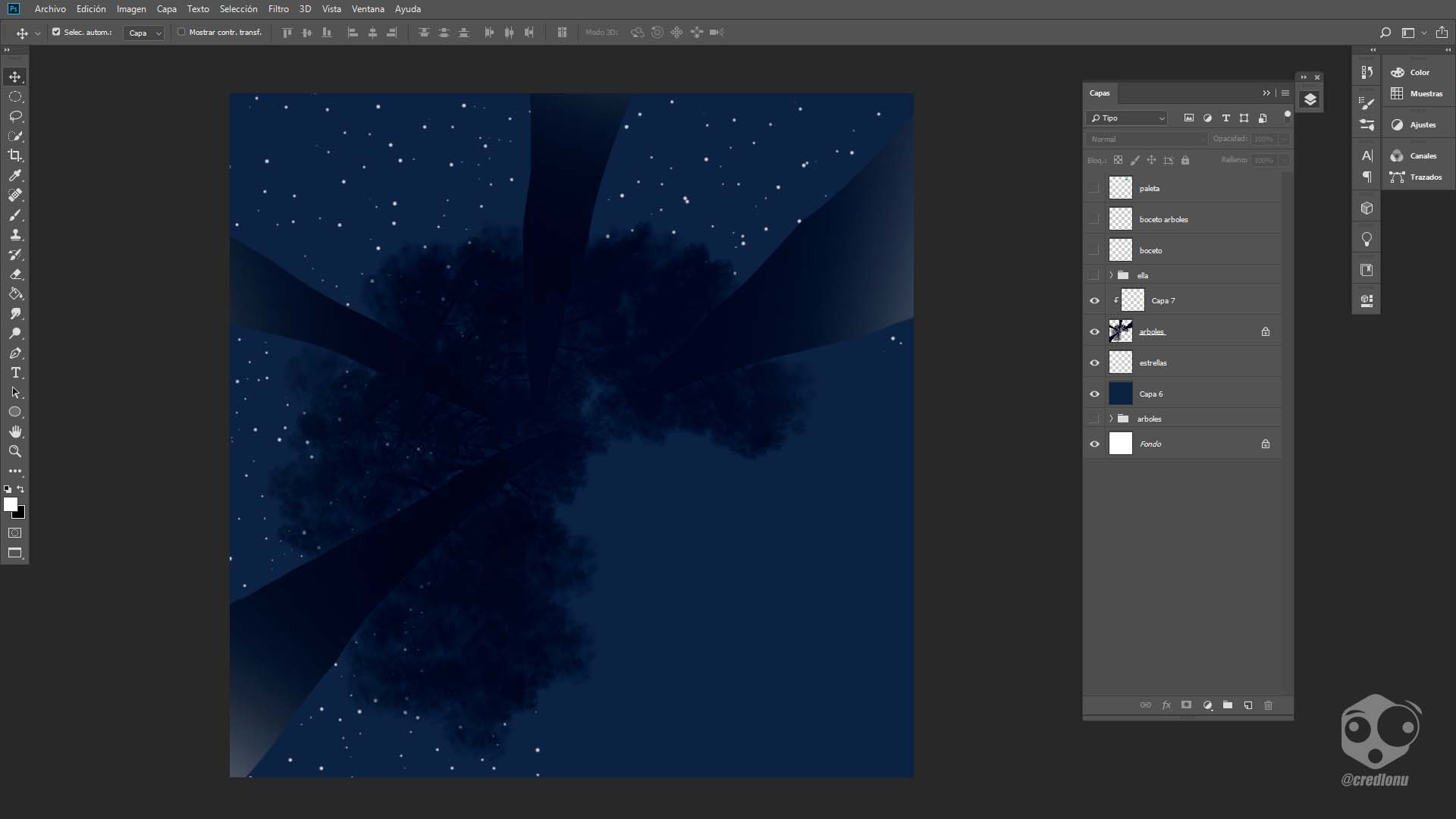Select the Quick Selection tool
1456x819 pixels.
pyautogui.click(x=15, y=136)
